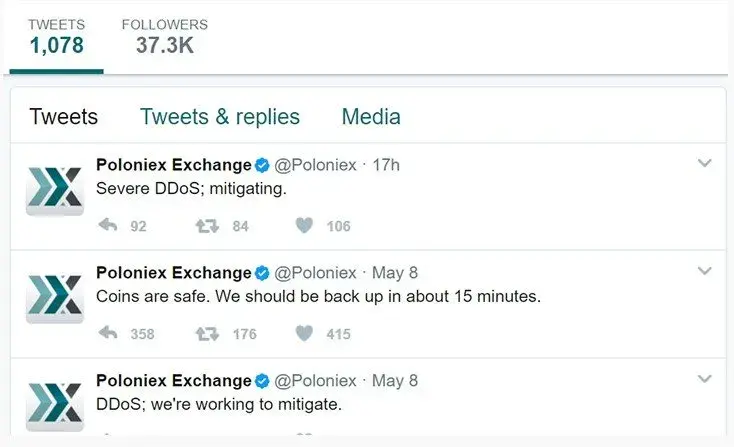Screen dimensions: 734x447
Task: Like the 'Severe DDoS; mitigating' tweet
Action: click(x=305, y=226)
